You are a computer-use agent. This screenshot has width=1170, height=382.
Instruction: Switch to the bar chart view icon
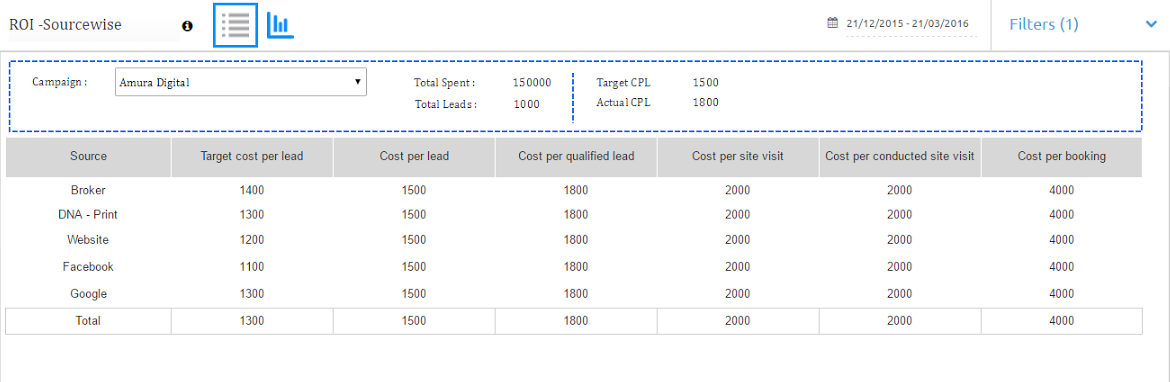pos(280,25)
